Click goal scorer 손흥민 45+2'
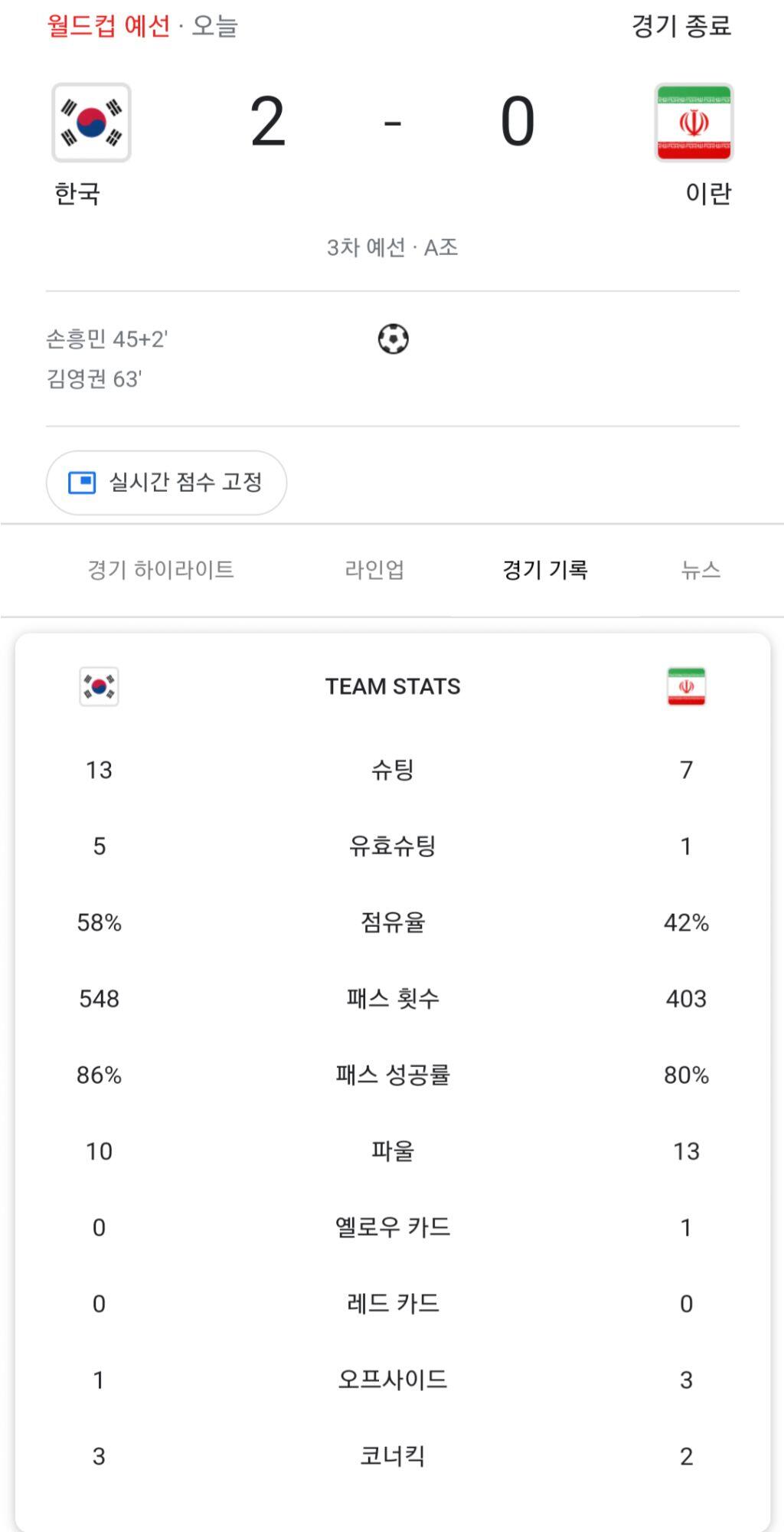784x1532 pixels. click(x=107, y=339)
